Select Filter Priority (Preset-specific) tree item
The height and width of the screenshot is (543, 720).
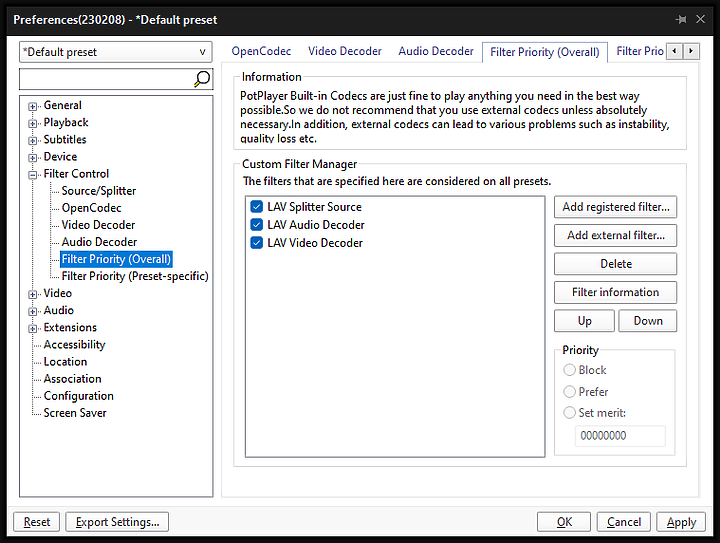[135, 276]
